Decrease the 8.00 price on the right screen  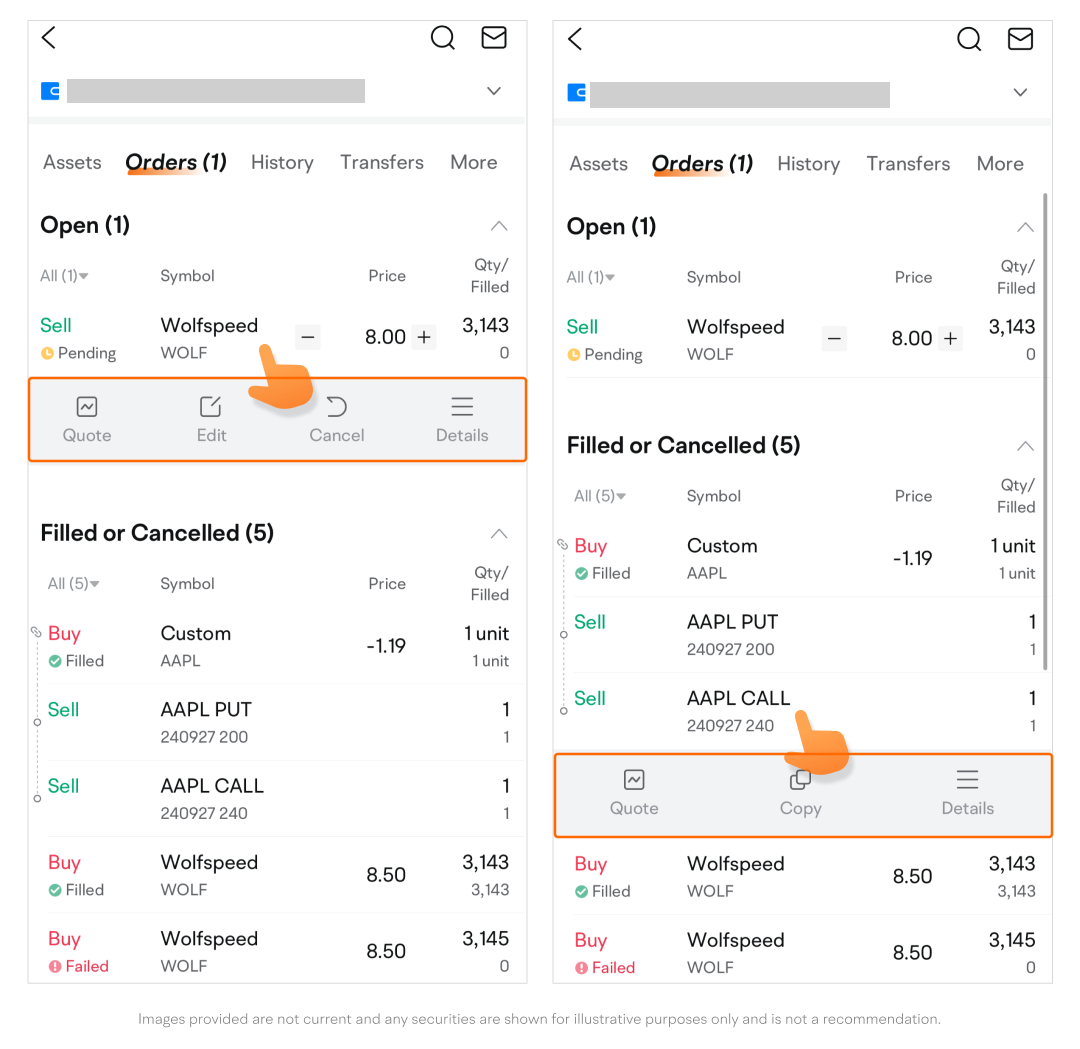(x=835, y=339)
